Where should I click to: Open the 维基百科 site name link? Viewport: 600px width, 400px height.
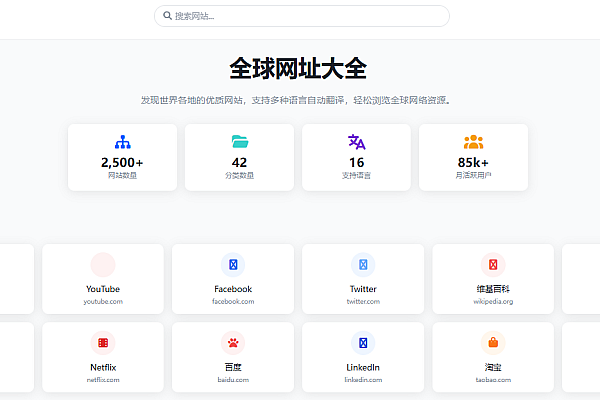(x=493, y=289)
